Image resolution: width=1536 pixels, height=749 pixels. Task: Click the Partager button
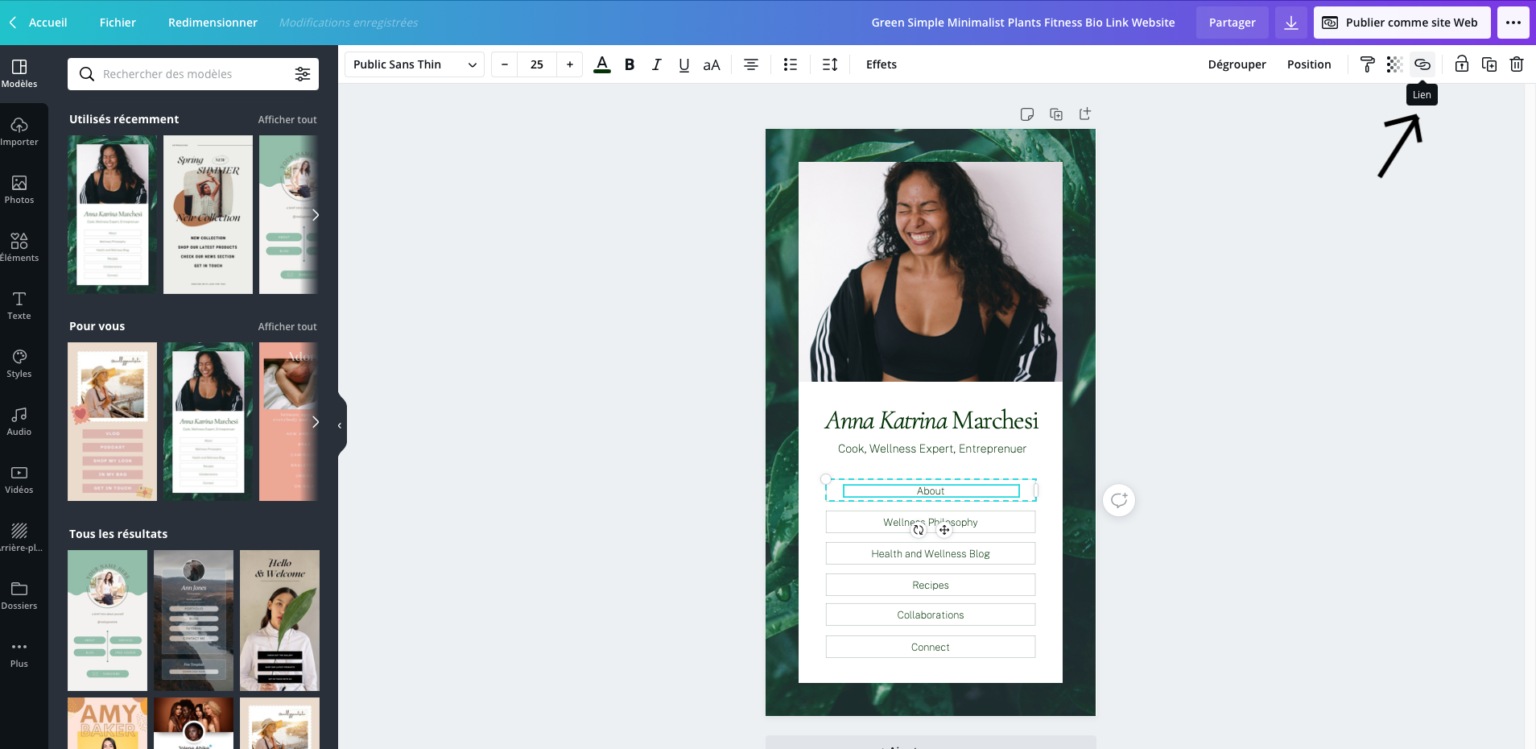(1232, 22)
